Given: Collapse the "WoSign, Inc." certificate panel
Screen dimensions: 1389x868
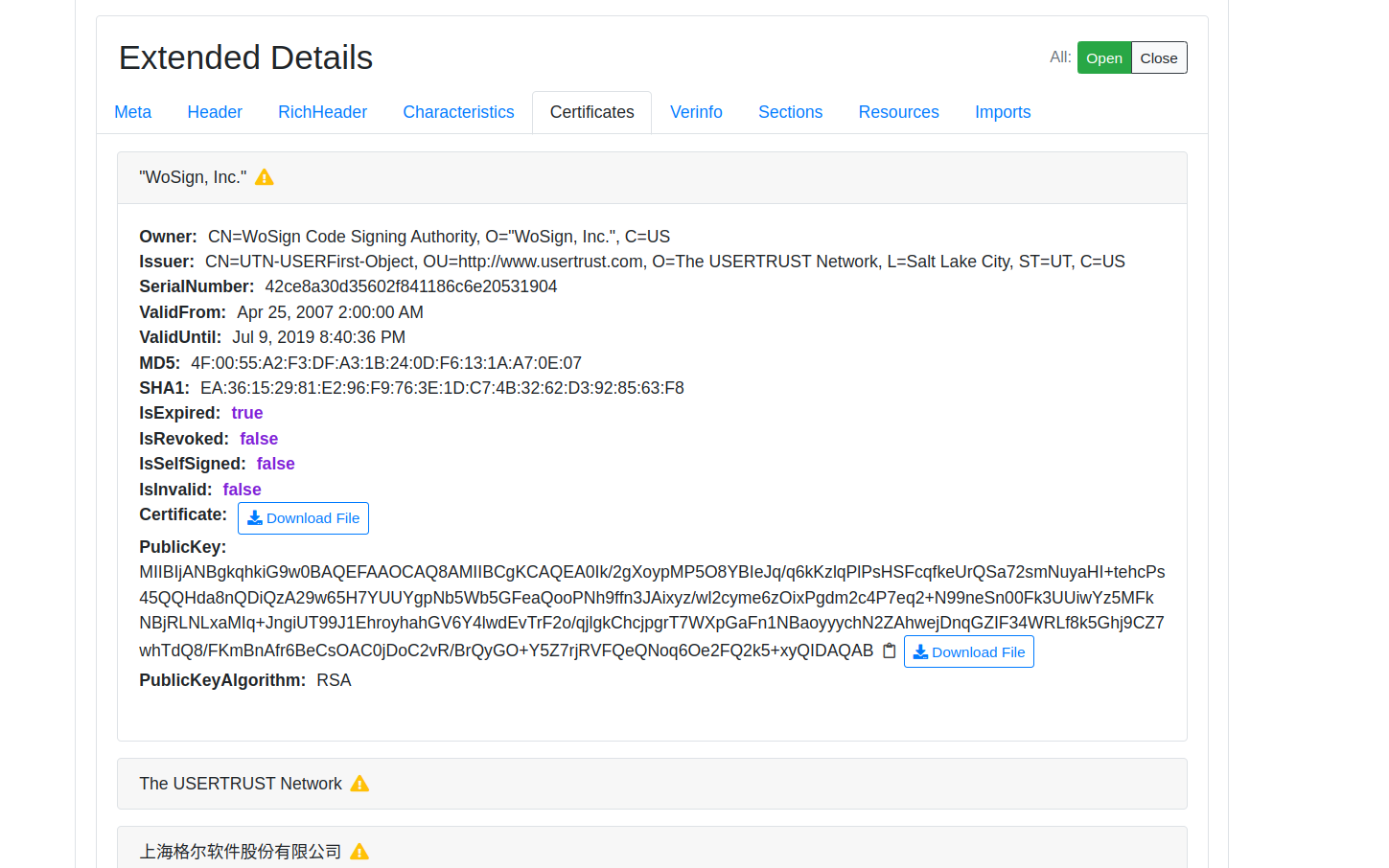Looking at the screenshot, I should [652, 177].
